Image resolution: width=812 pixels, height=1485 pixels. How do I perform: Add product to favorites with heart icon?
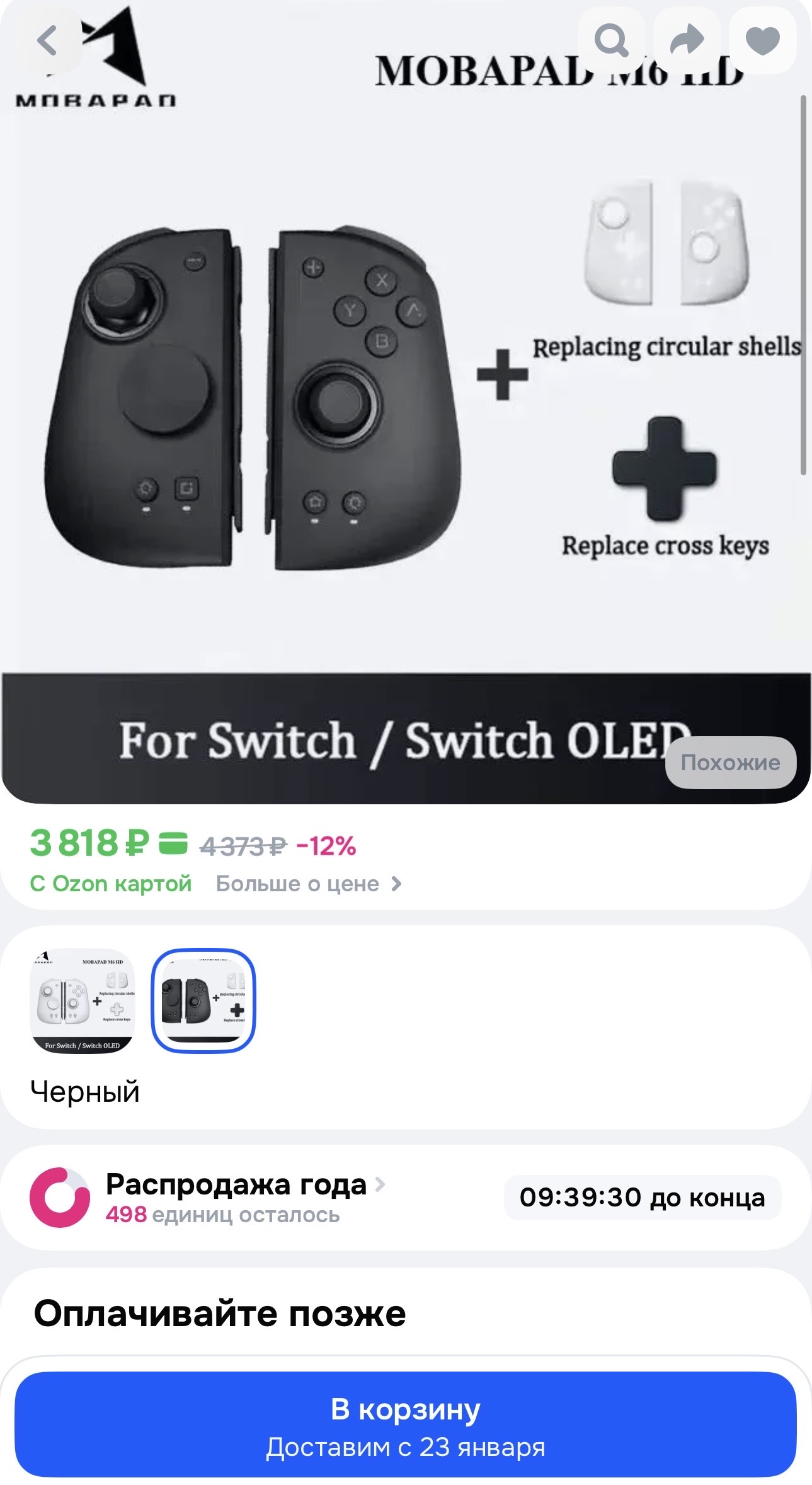(762, 41)
